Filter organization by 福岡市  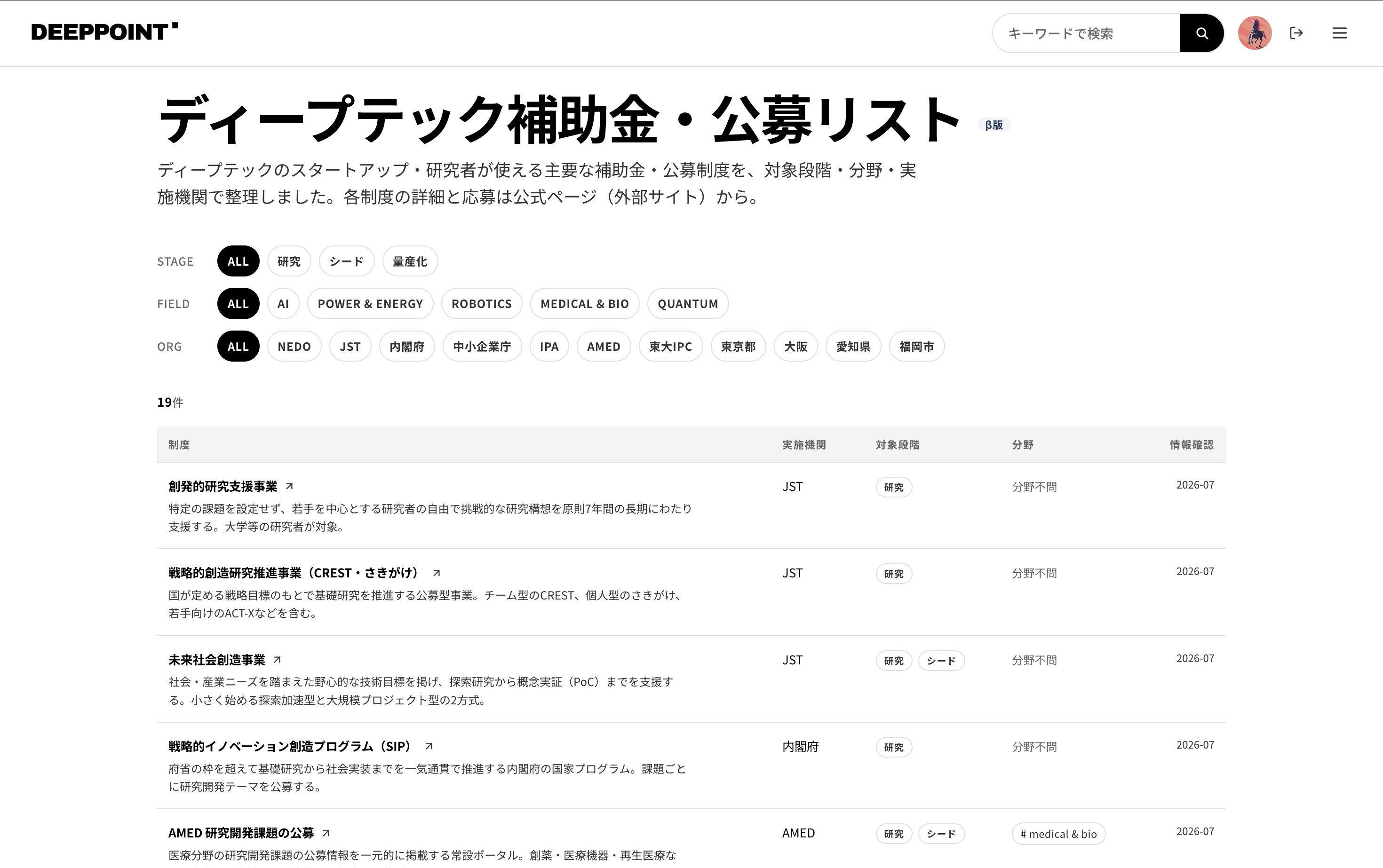[x=917, y=346]
